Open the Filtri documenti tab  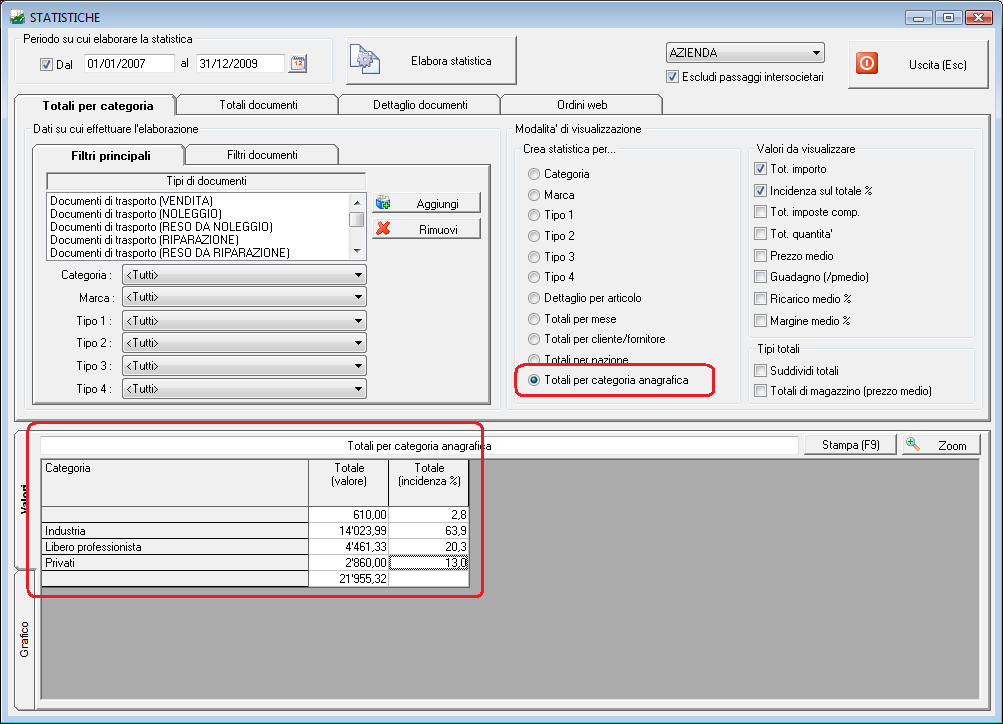point(262,155)
